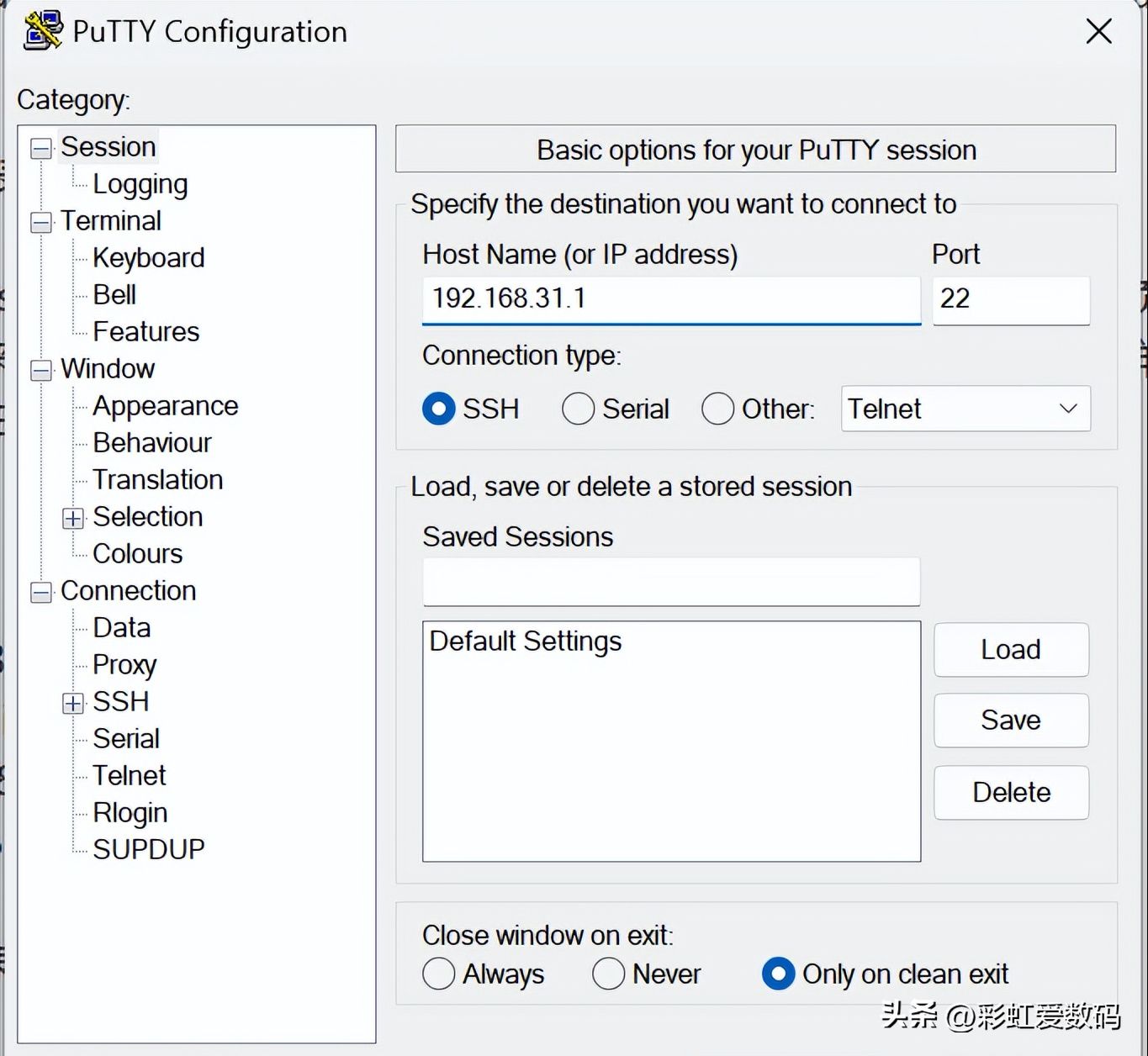Open the Telnet settings category in tree
This screenshot has width=1148, height=1056.
point(130,776)
